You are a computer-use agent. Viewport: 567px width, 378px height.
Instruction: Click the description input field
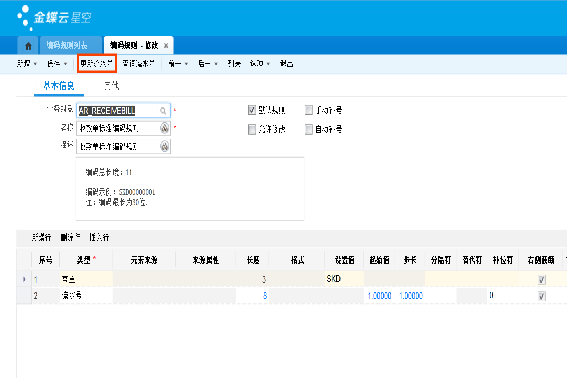(123, 146)
